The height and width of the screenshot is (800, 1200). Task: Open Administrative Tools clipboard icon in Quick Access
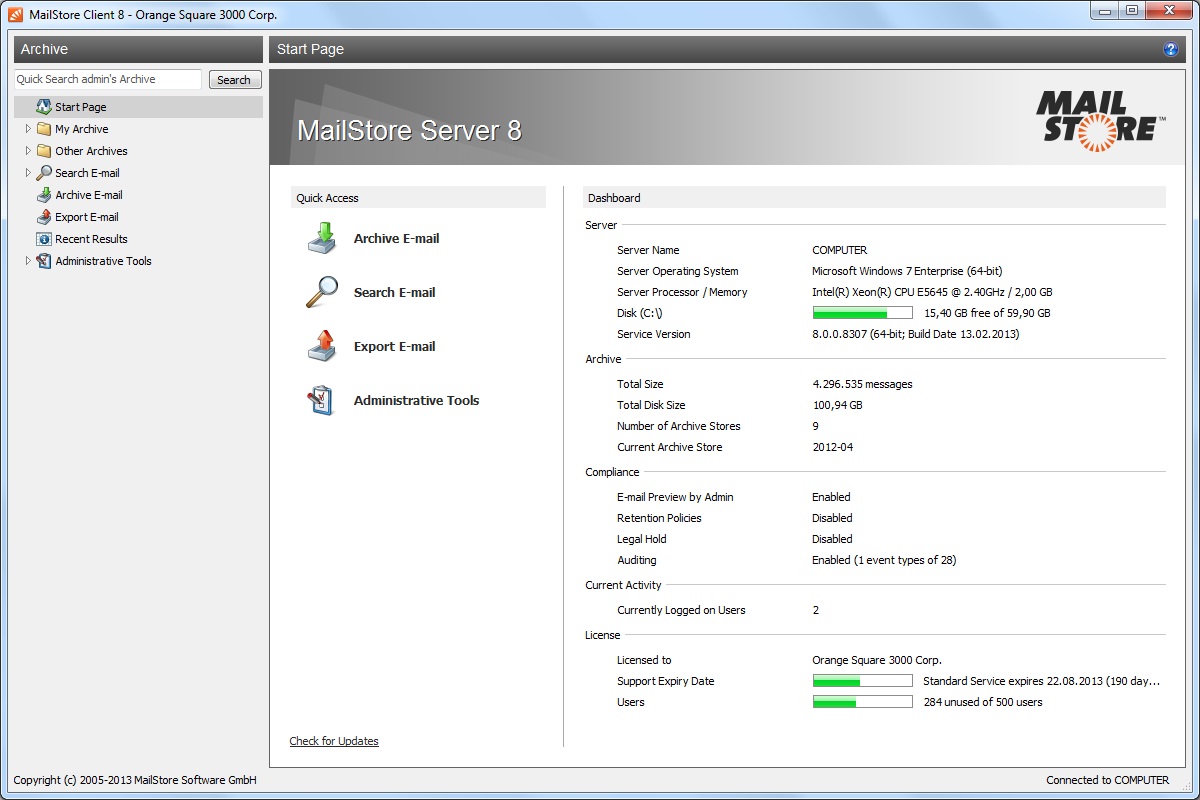tap(322, 400)
